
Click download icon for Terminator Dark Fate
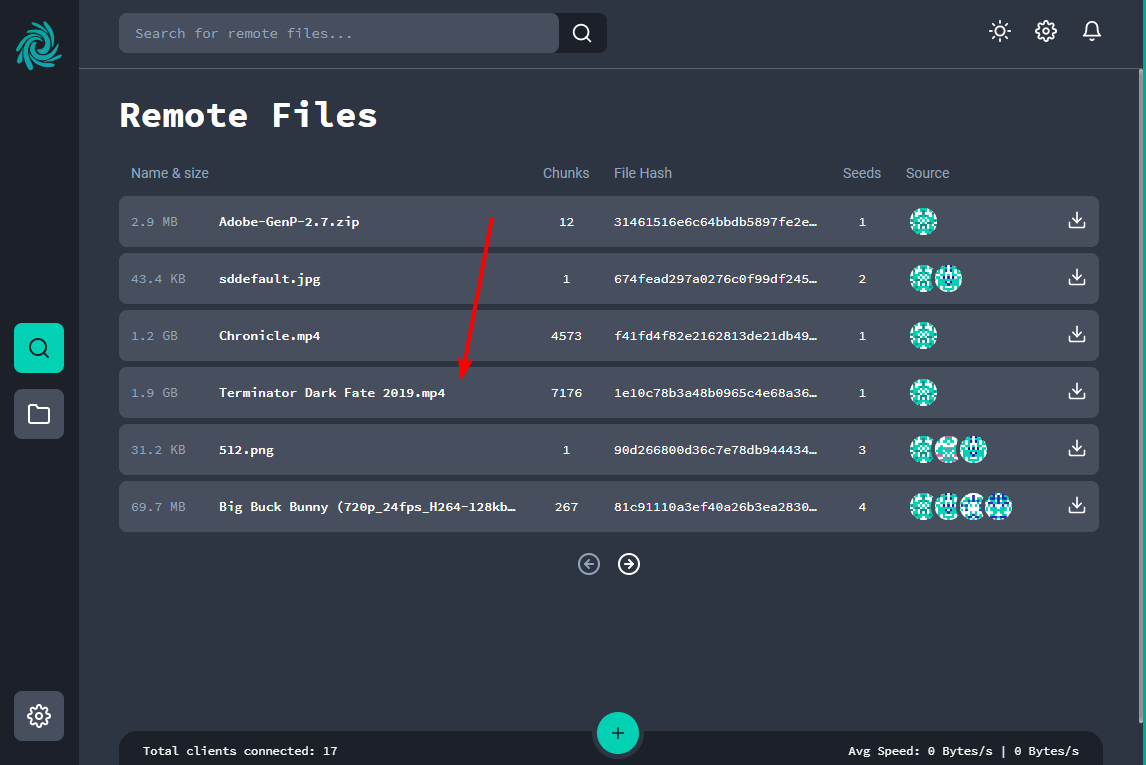click(1076, 392)
